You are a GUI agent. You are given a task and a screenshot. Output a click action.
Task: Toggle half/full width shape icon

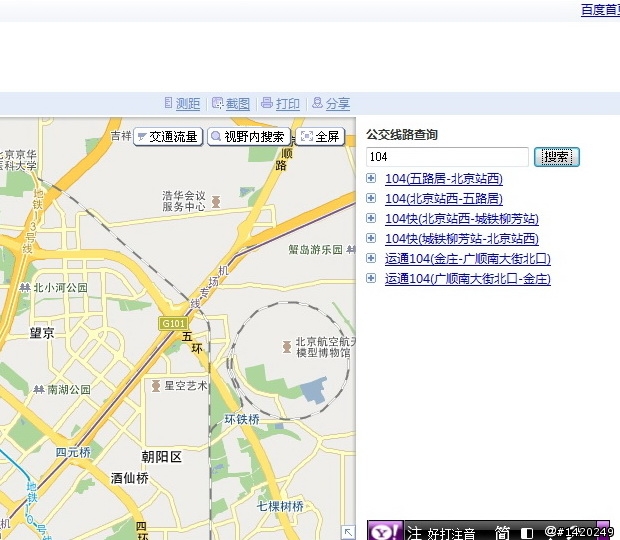tap(527, 533)
